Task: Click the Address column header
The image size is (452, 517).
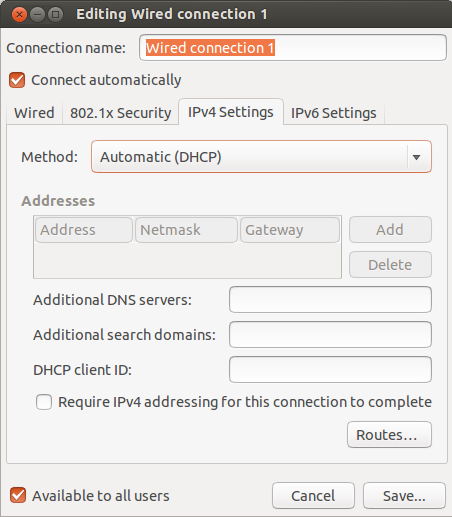Action: click(84, 230)
